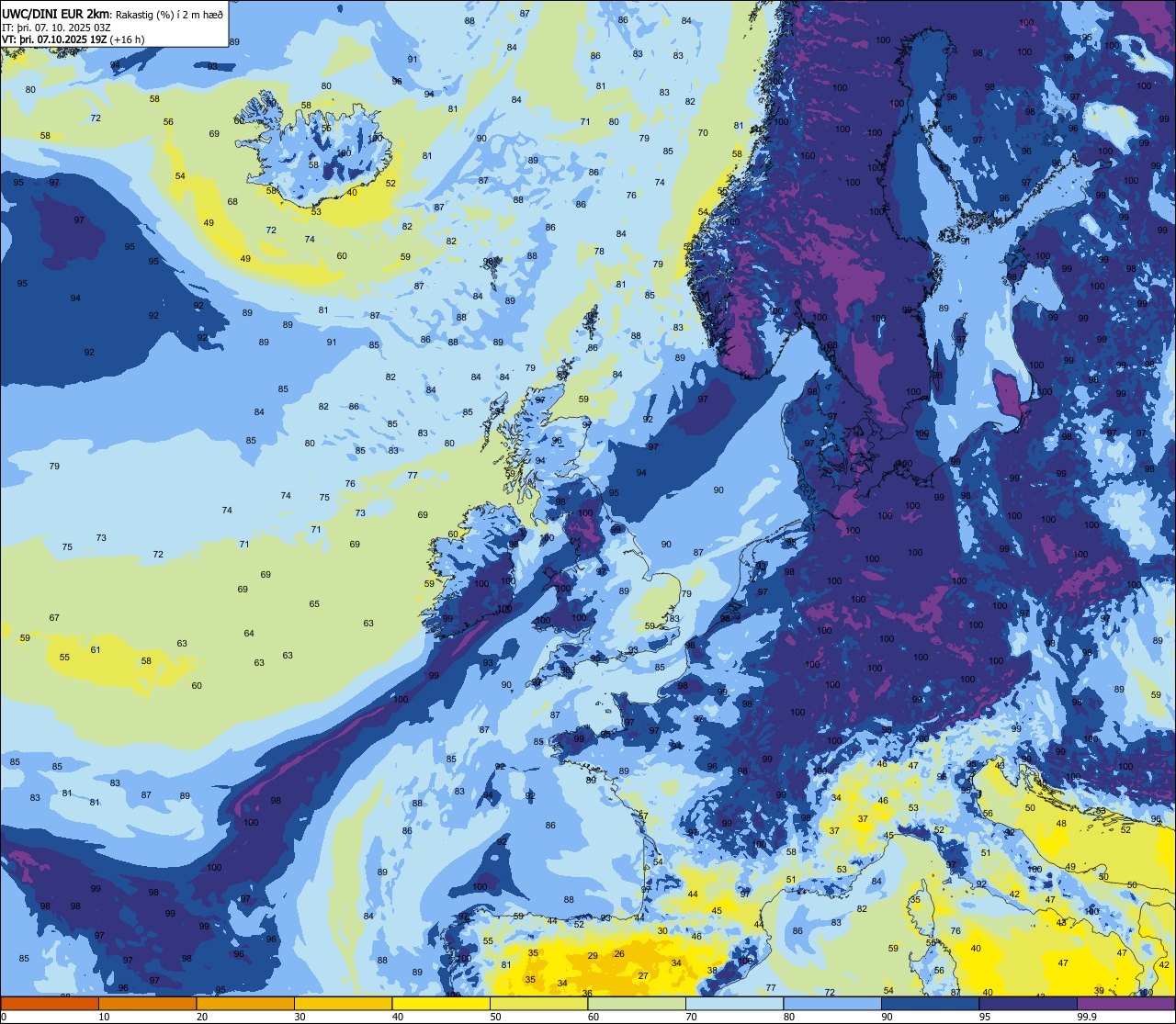Click the 70–80% light blue legend swatch
Viewport: 1176px width, 1024px height.
pyautogui.click(x=734, y=1003)
